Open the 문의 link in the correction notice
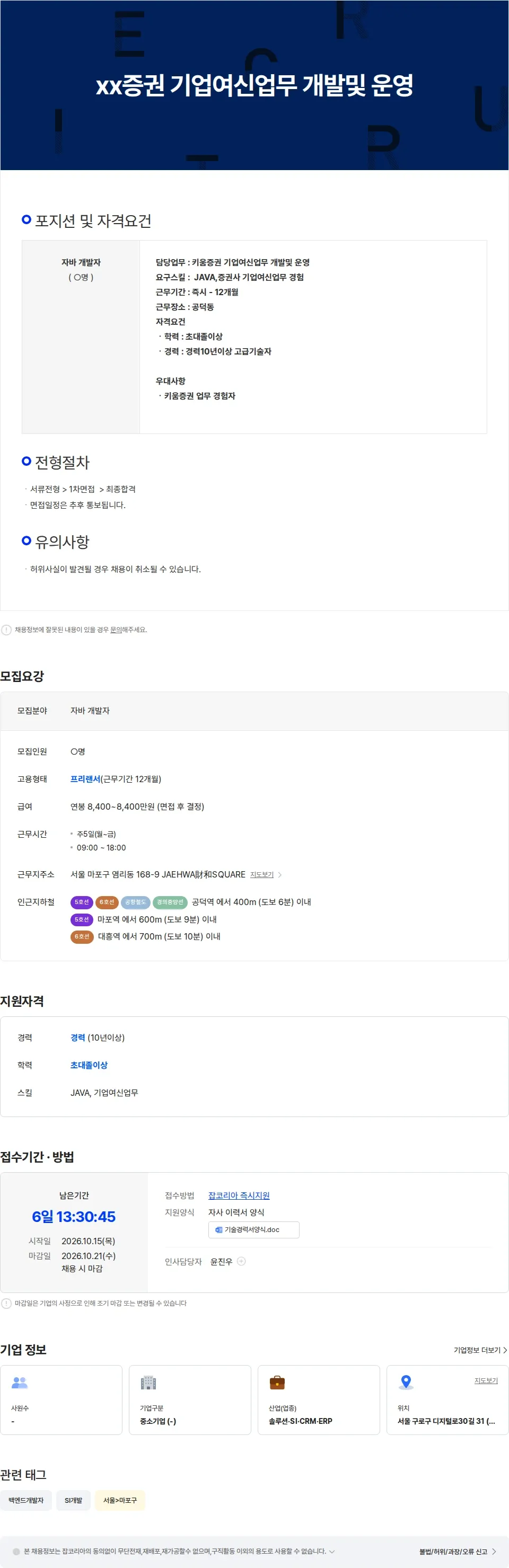 point(116,630)
